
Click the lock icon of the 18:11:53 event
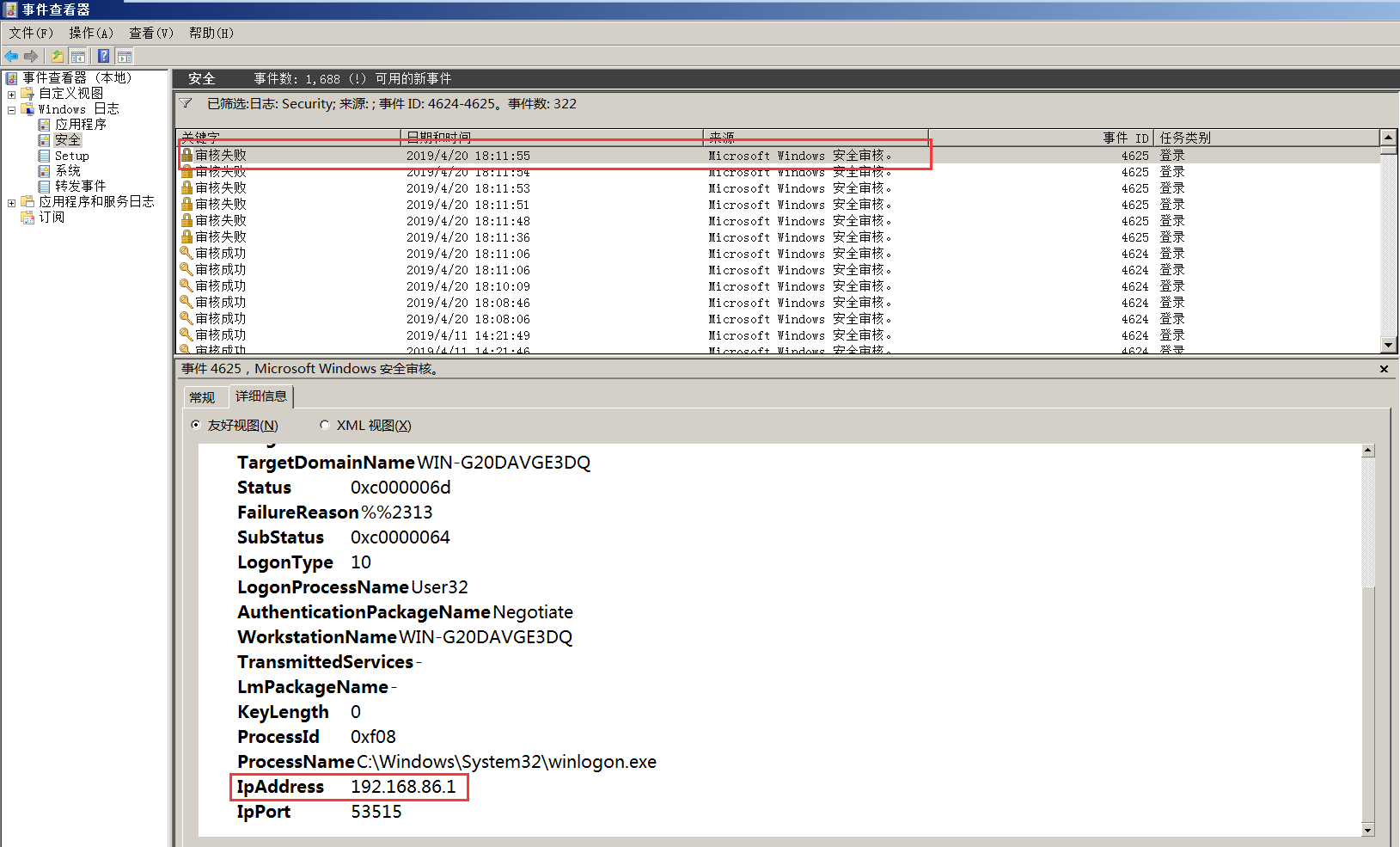coord(186,187)
